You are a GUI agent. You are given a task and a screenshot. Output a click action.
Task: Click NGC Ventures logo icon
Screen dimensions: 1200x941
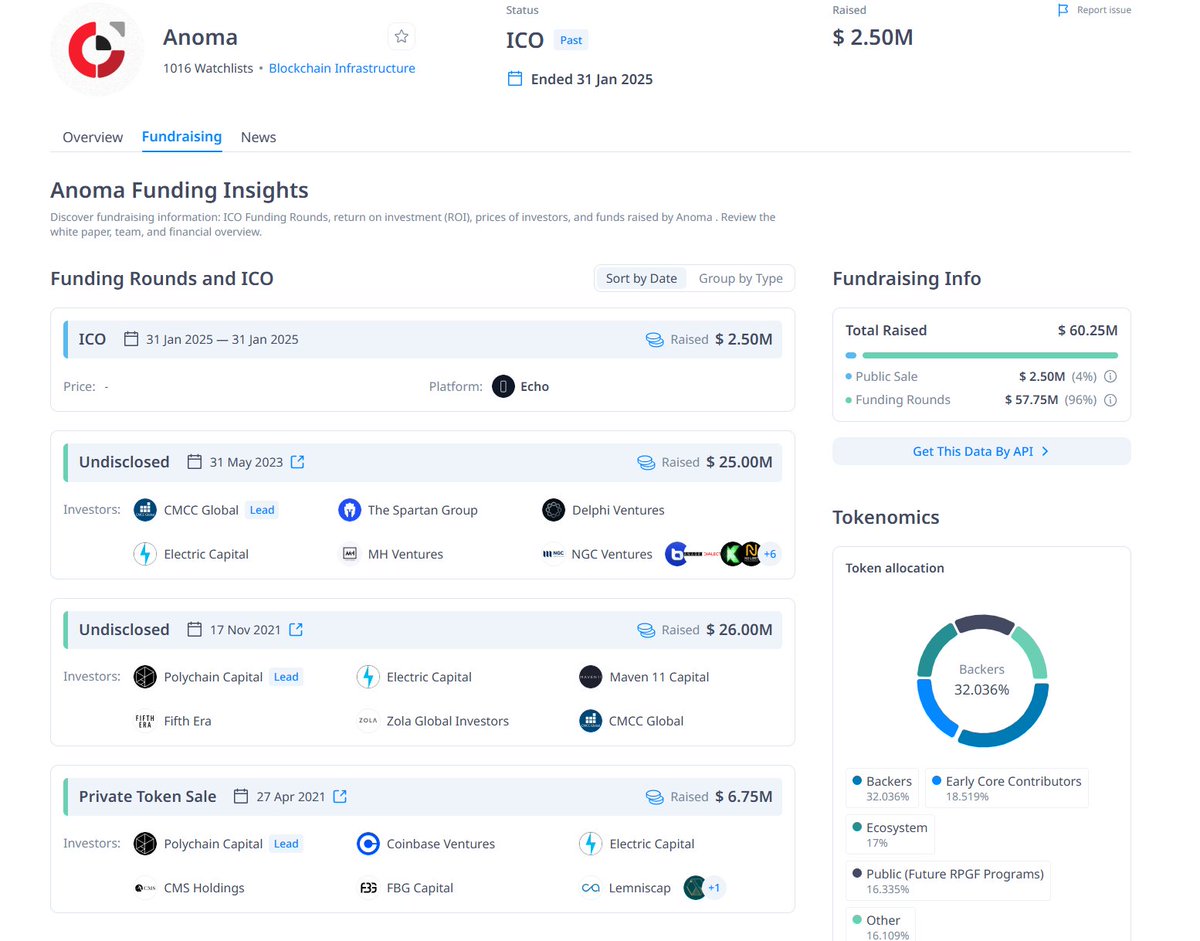point(554,554)
